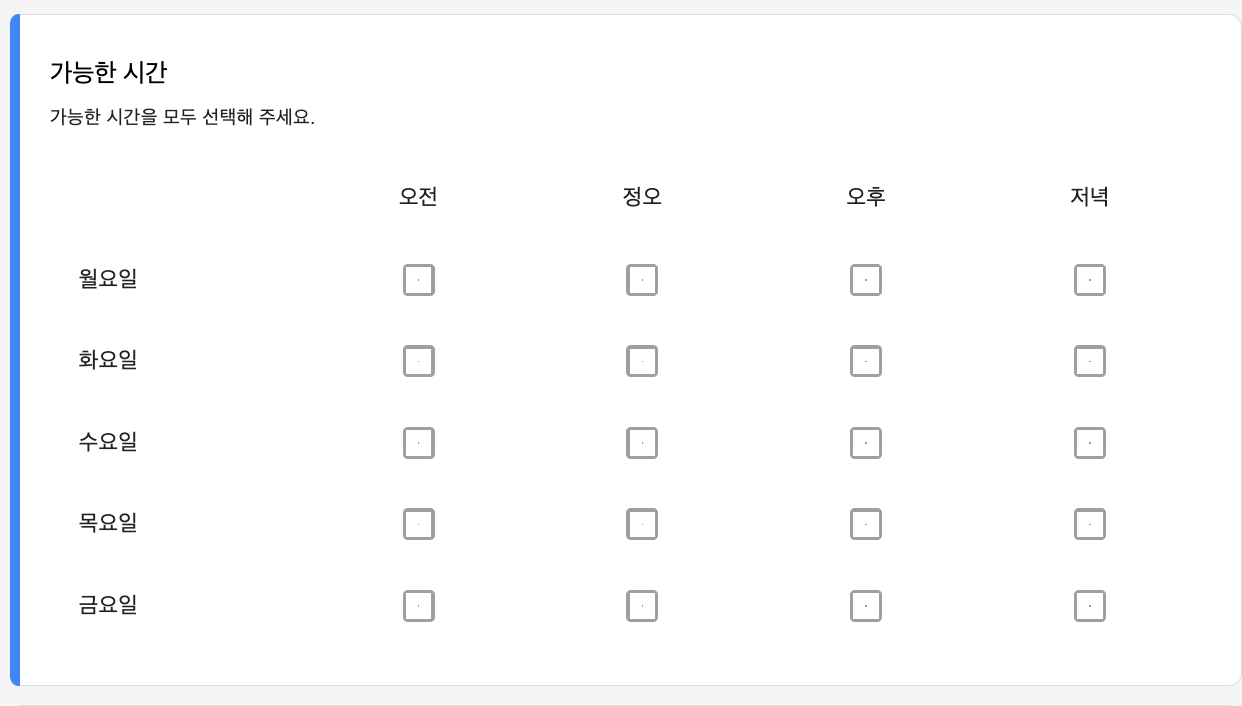The image size is (1242, 706).
Task: Enable the 화요일 오전 option
Action: pos(419,361)
